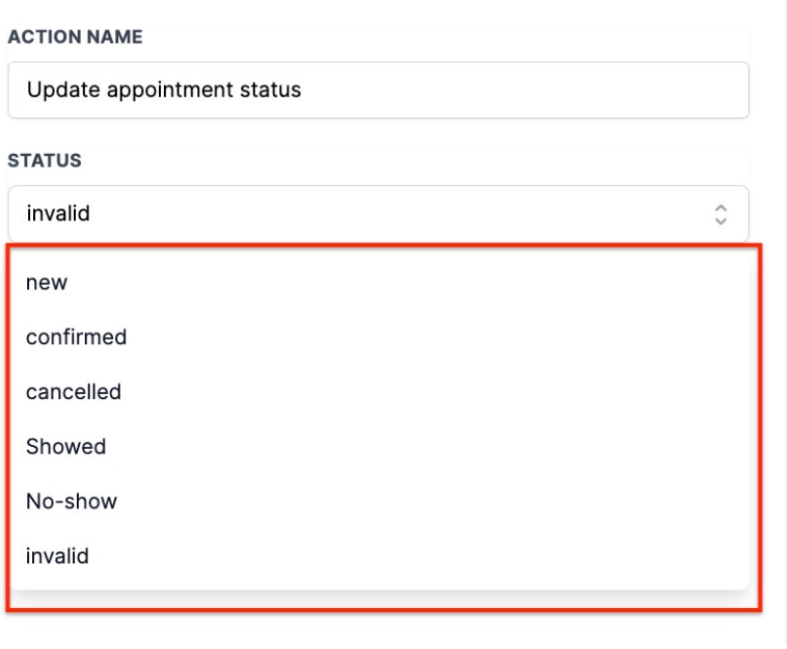Click the Action Name input field
This screenshot has height=649, width=787.
[x=377, y=90]
